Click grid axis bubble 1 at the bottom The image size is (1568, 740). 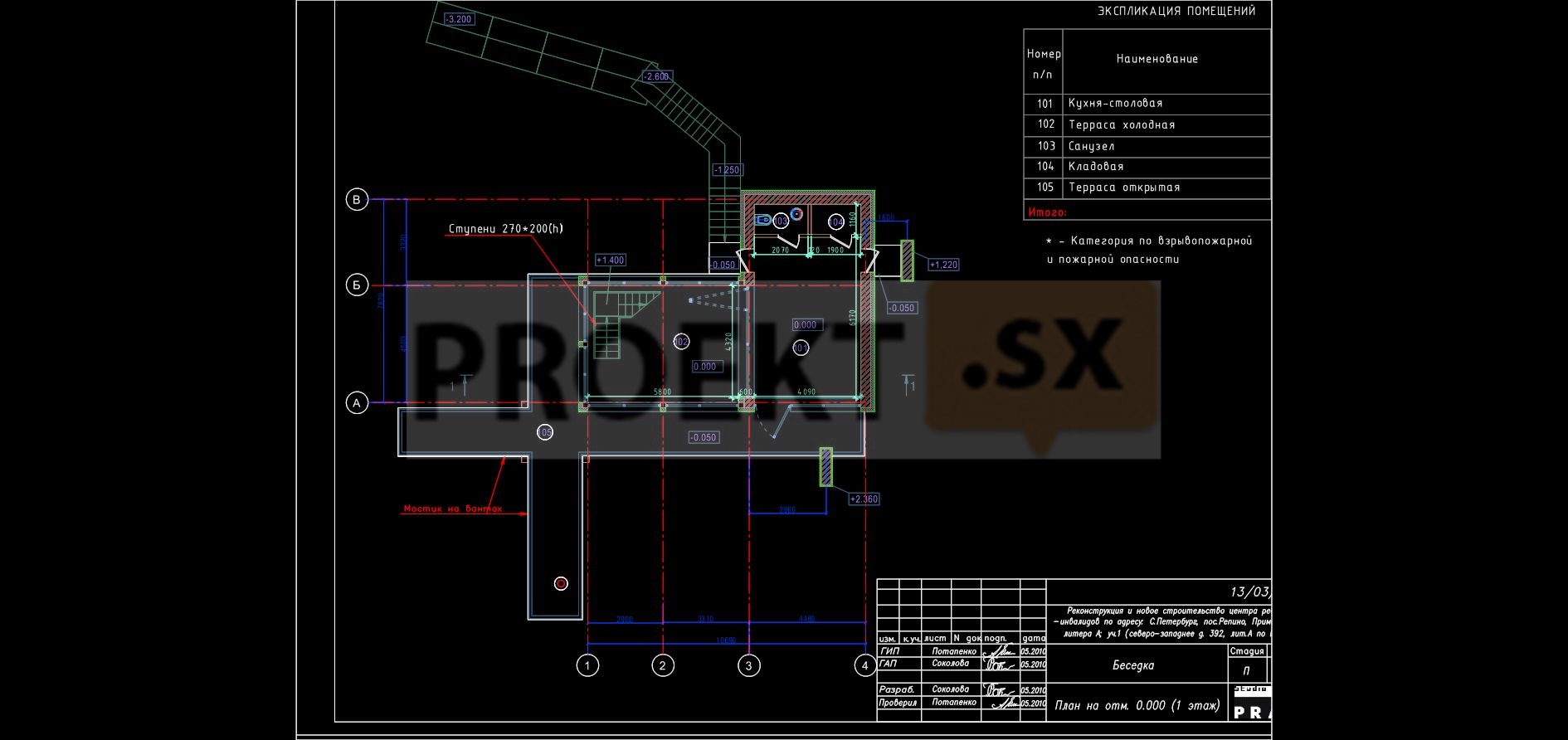(x=587, y=665)
